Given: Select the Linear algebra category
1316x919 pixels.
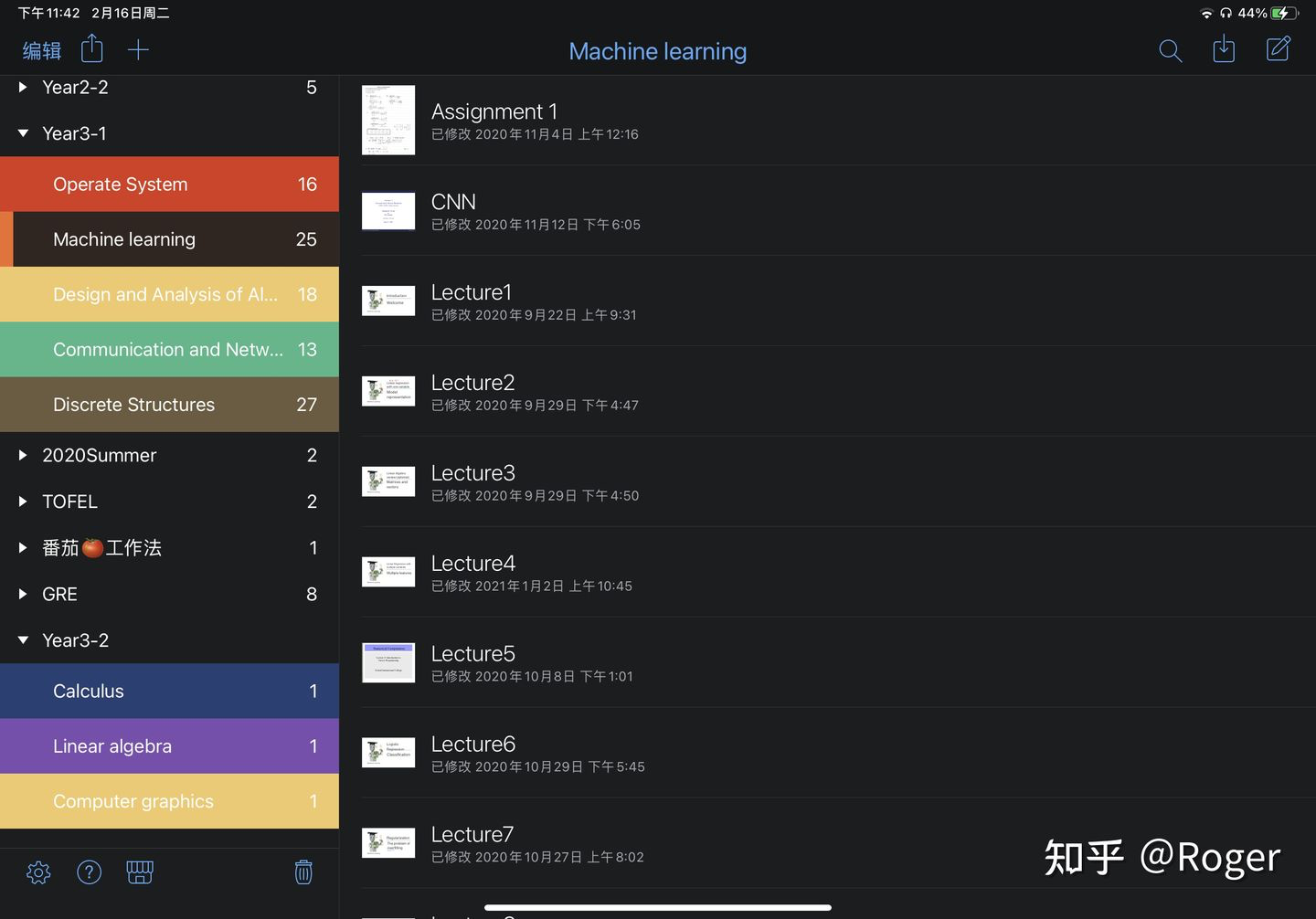Looking at the screenshot, I should pos(169,745).
